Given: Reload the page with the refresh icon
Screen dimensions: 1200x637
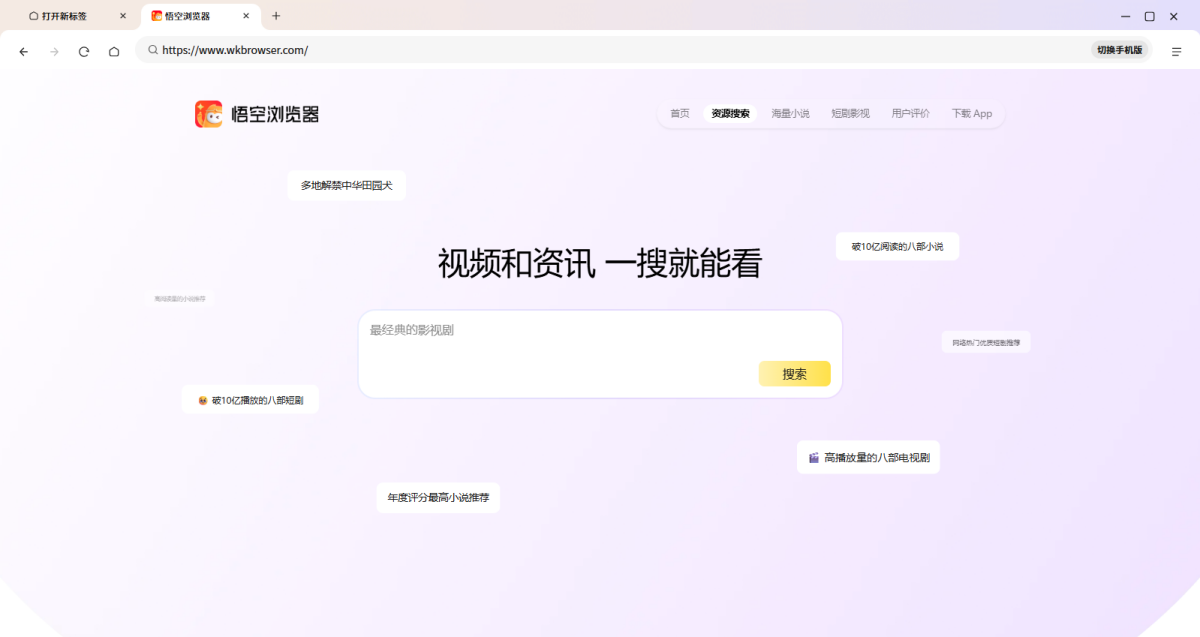Looking at the screenshot, I should [84, 51].
